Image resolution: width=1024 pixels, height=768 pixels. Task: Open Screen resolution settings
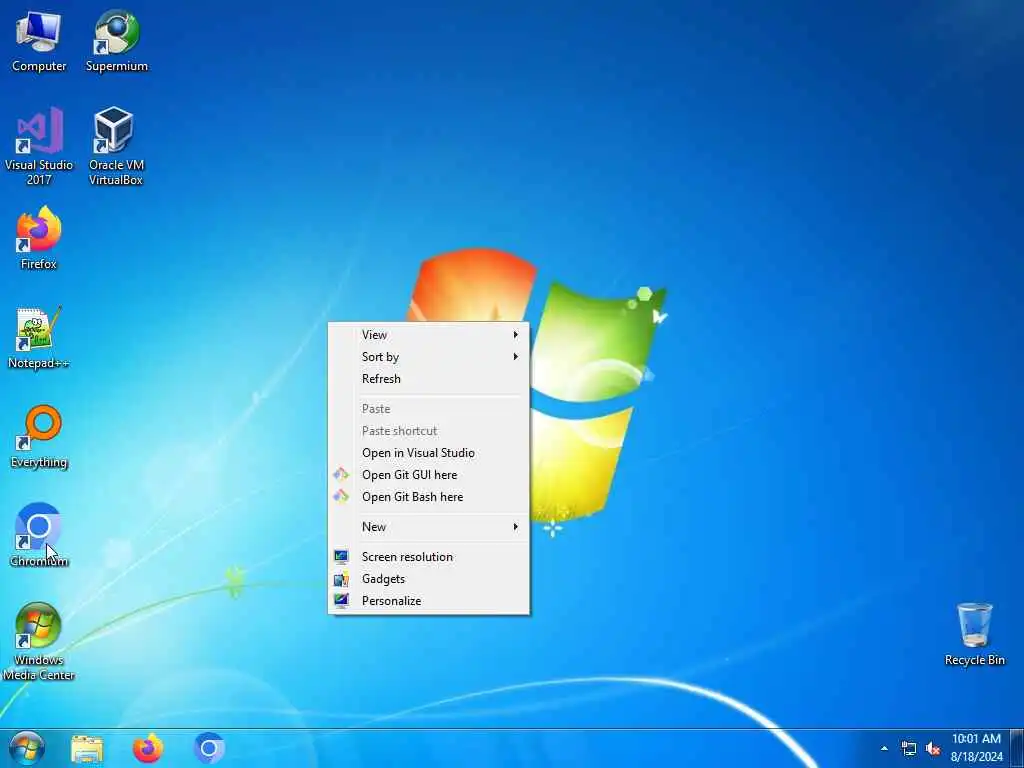[428, 557]
